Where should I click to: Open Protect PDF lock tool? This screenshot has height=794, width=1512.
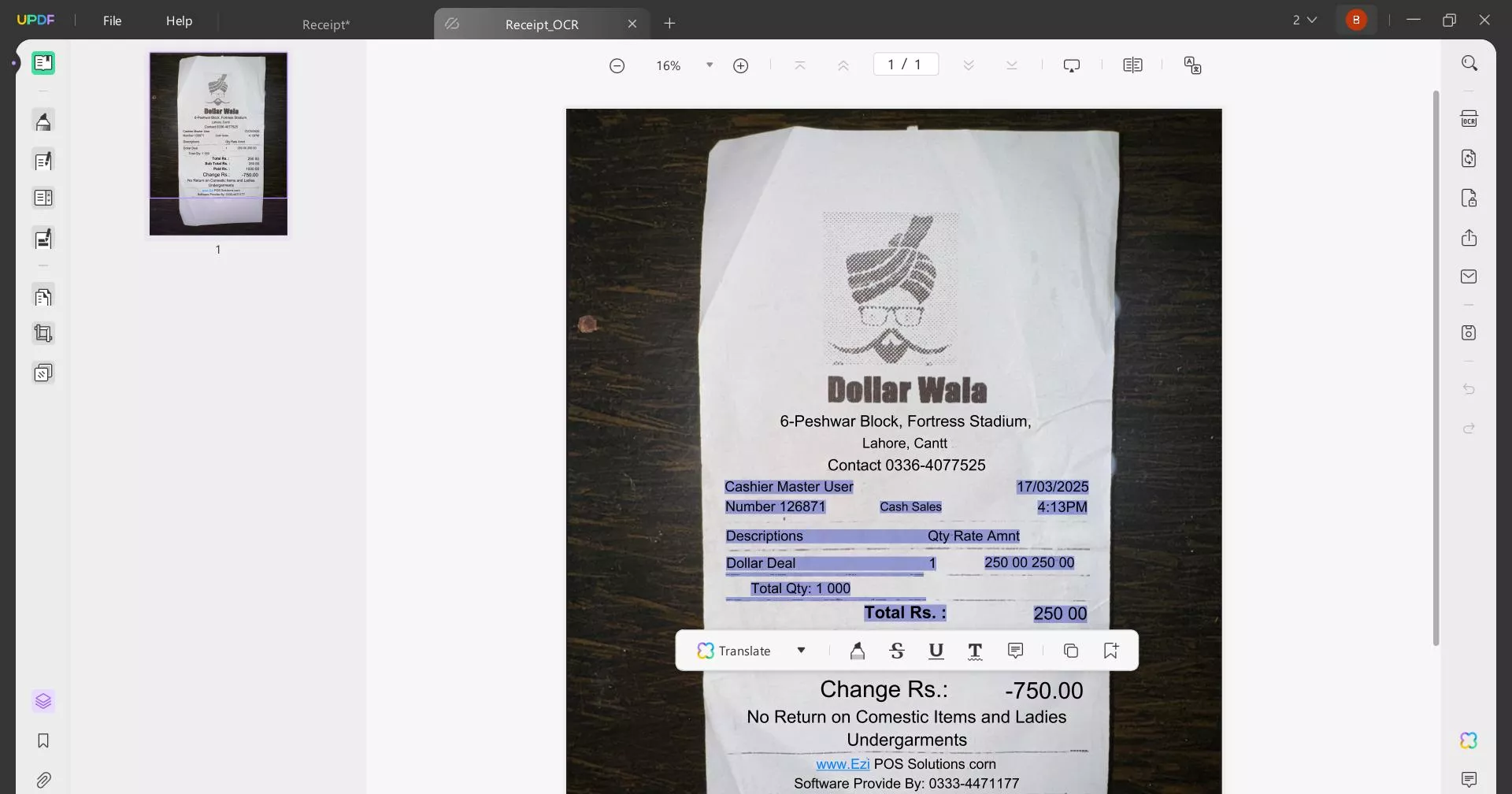click(x=1469, y=198)
